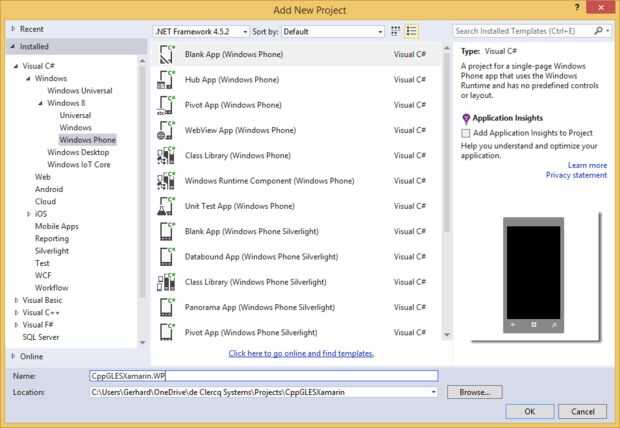Click the Pivot App (Windows Phone) template icon
Screen dimensions: 620x428
(x=166, y=105)
